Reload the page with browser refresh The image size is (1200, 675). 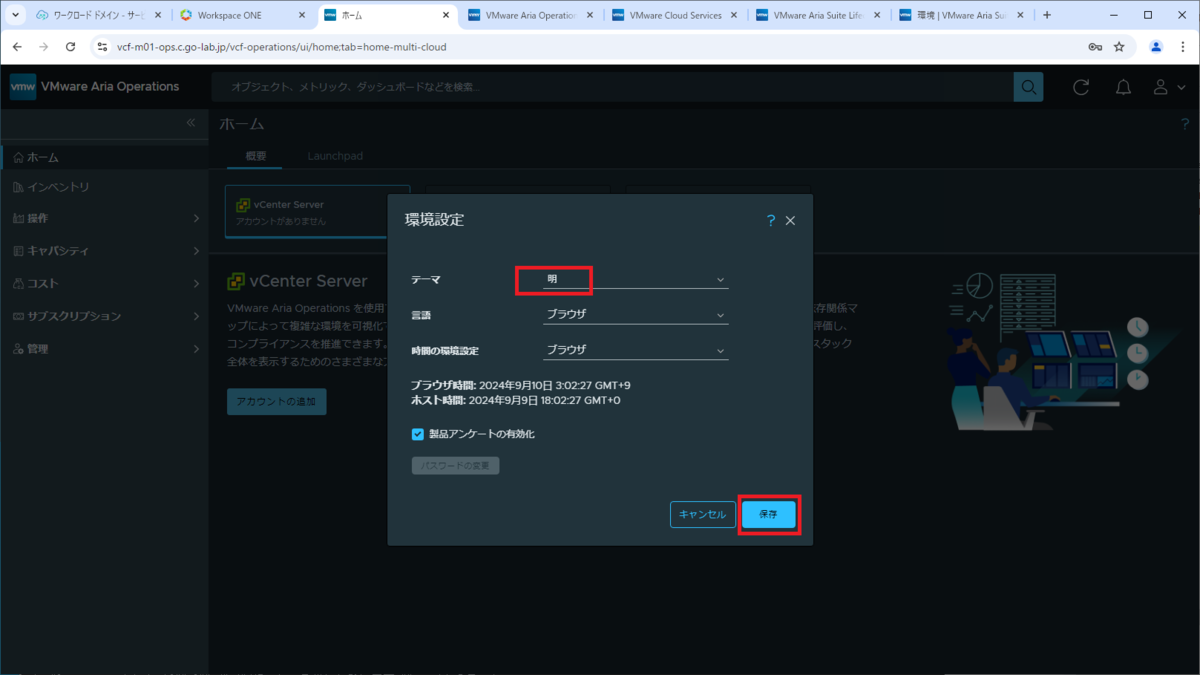click(70, 47)
